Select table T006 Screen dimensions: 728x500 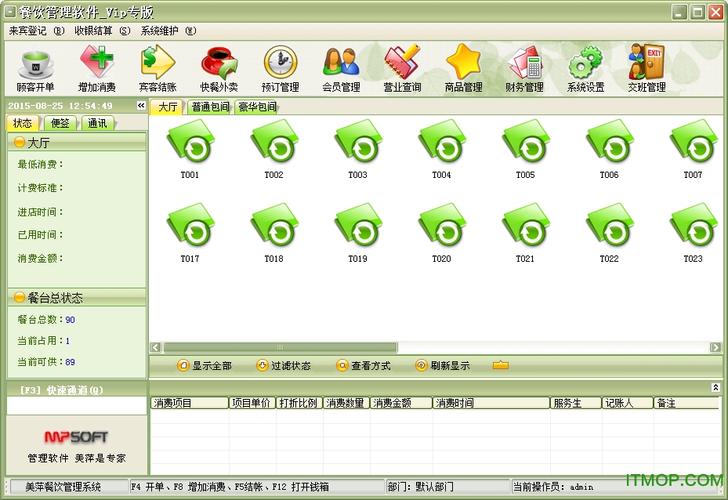point(609,149)
